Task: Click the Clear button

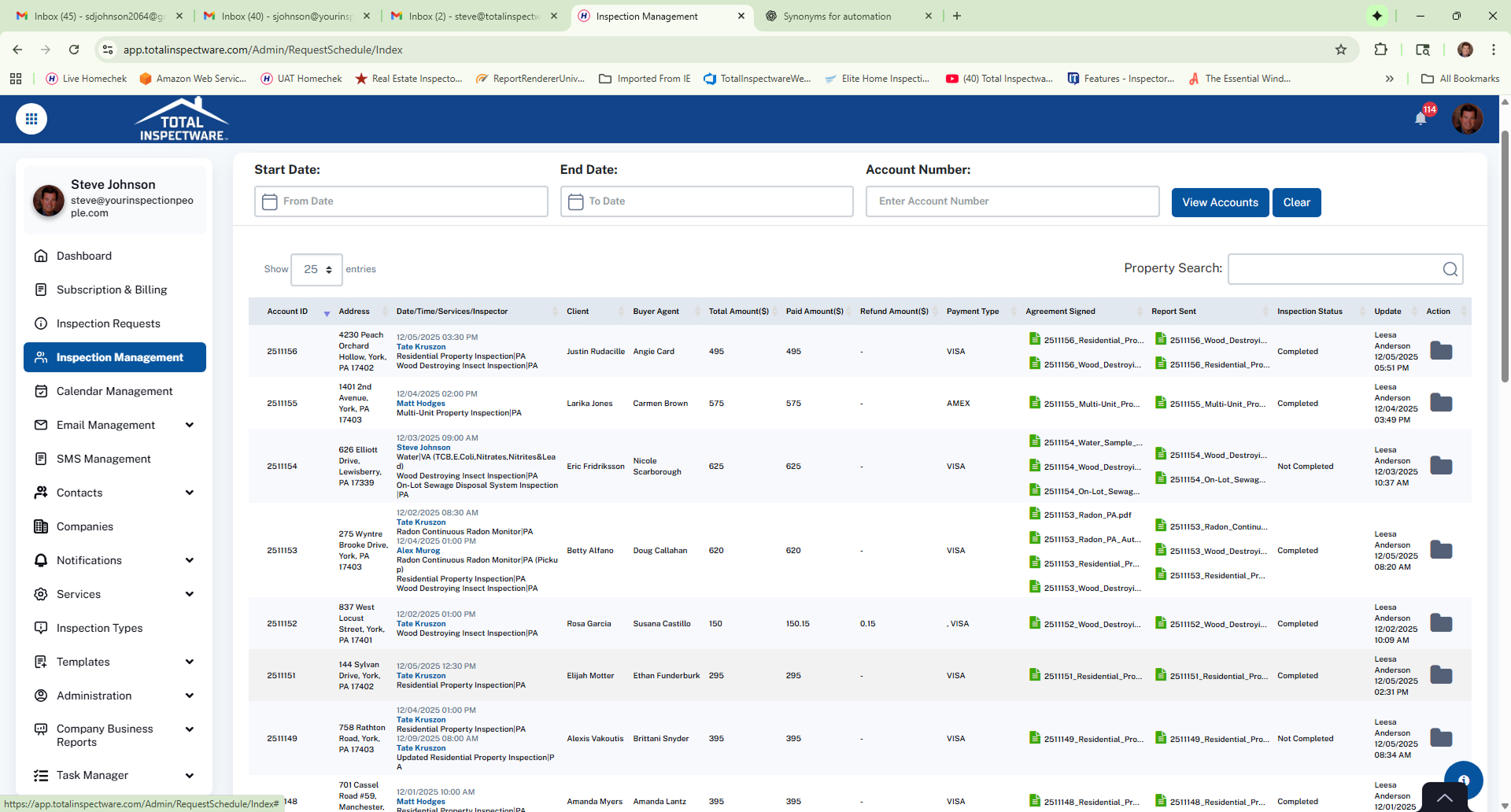Action: coord(1296,202)
